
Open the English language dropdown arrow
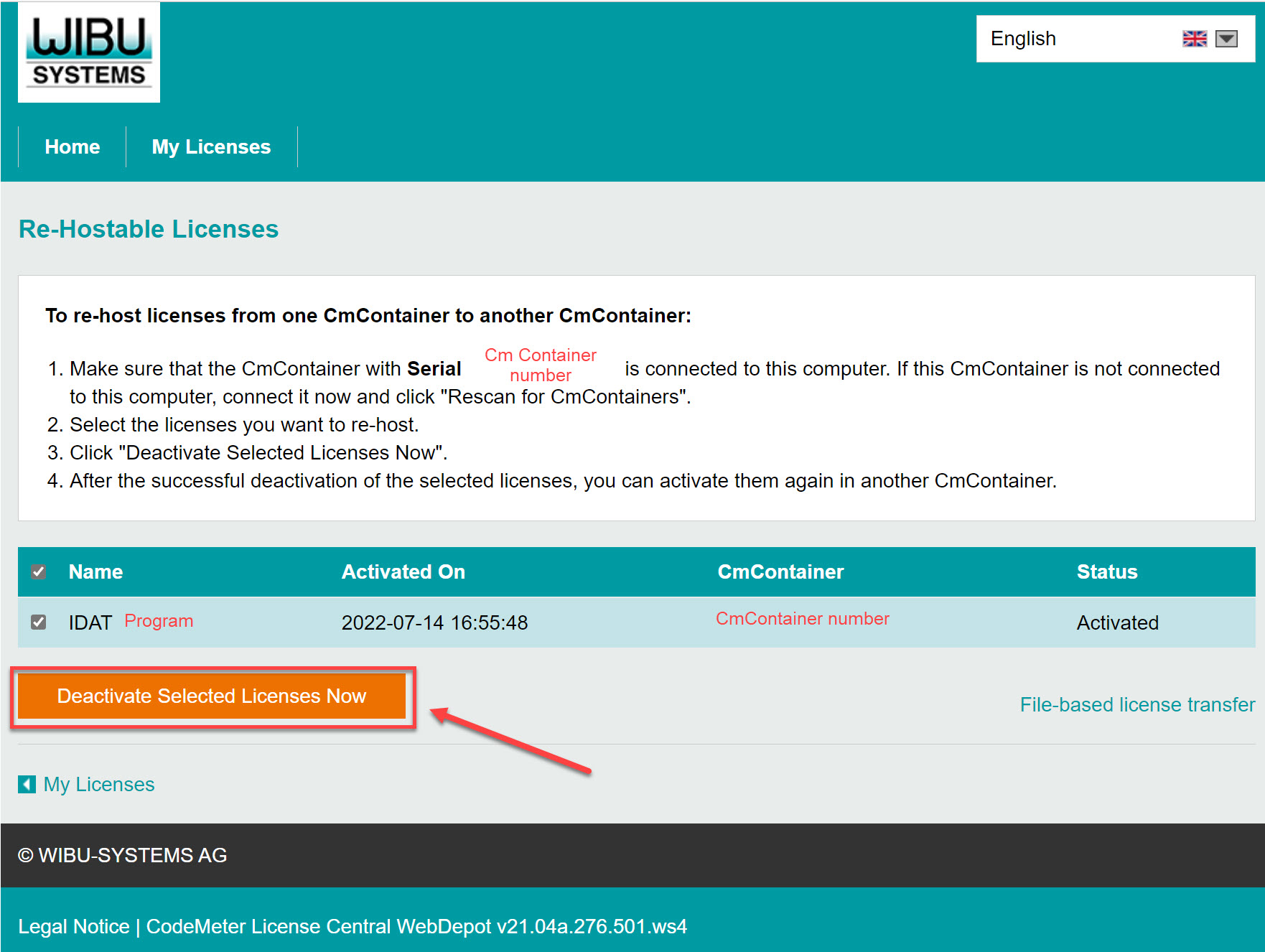pyautogui.click(x=1226, y=39)
